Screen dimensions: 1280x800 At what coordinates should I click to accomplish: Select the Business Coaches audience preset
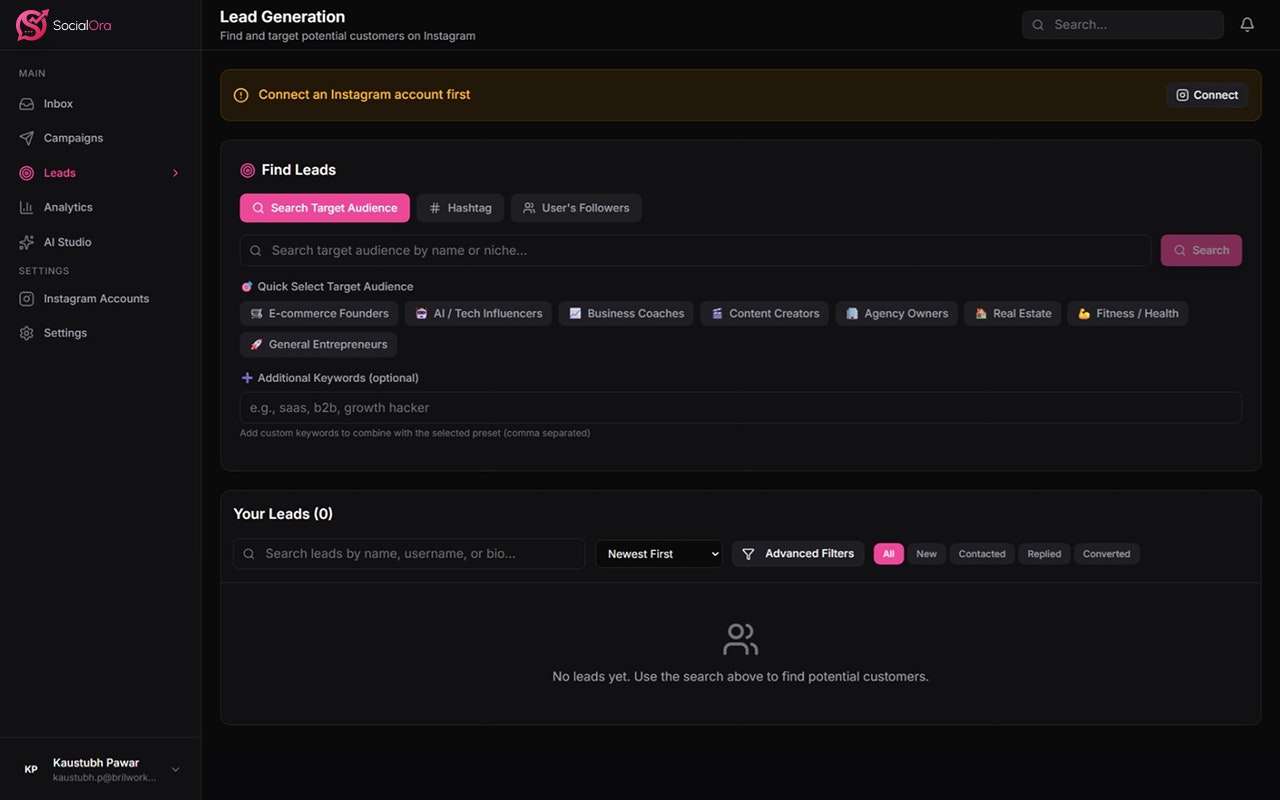(x=626, y=313)
